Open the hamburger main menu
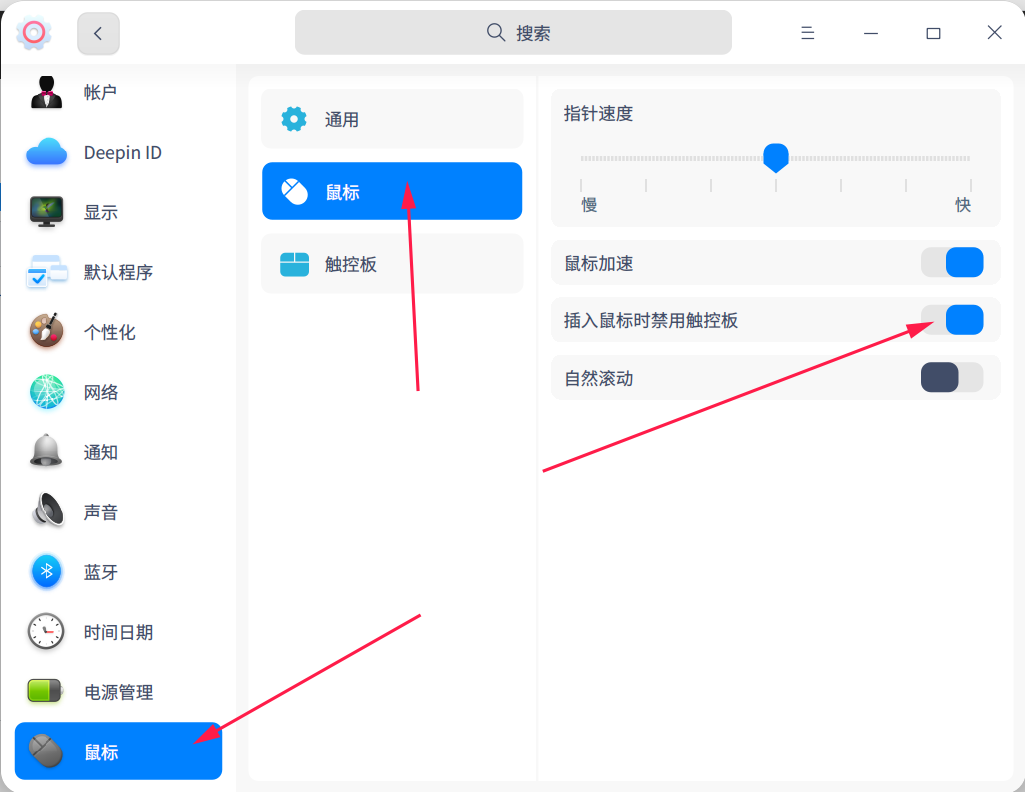The image size is (1025, 792). 807,33
